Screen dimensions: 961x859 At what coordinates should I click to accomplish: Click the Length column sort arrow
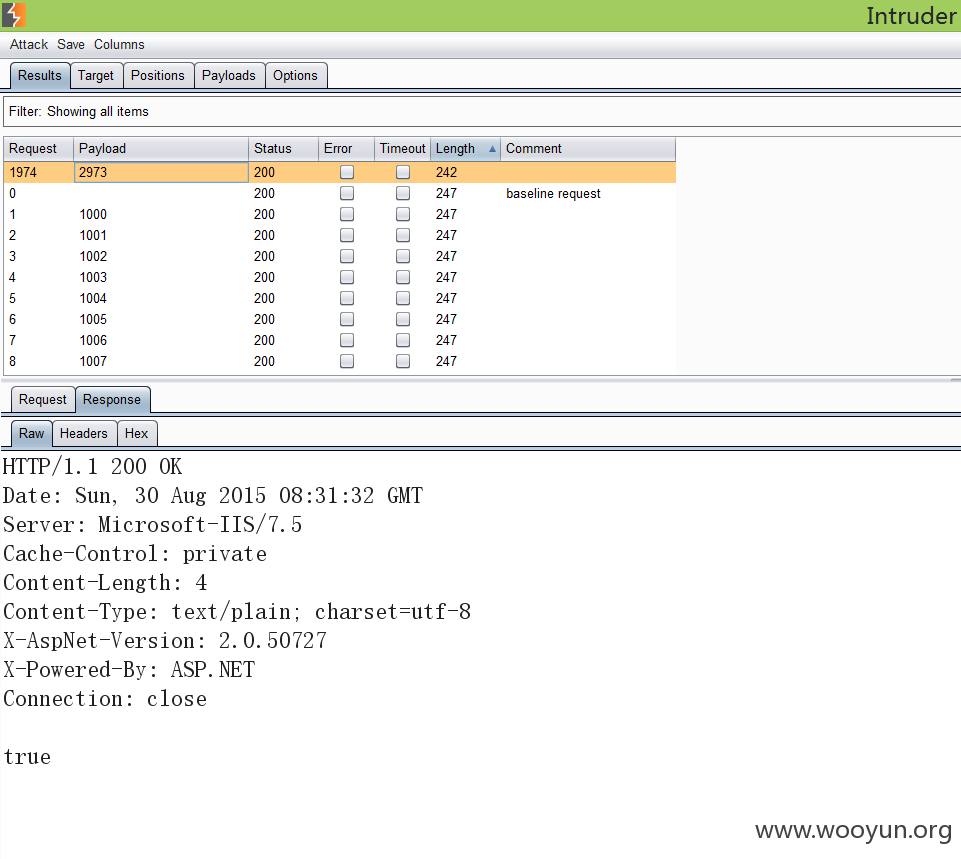pos(492,149)
